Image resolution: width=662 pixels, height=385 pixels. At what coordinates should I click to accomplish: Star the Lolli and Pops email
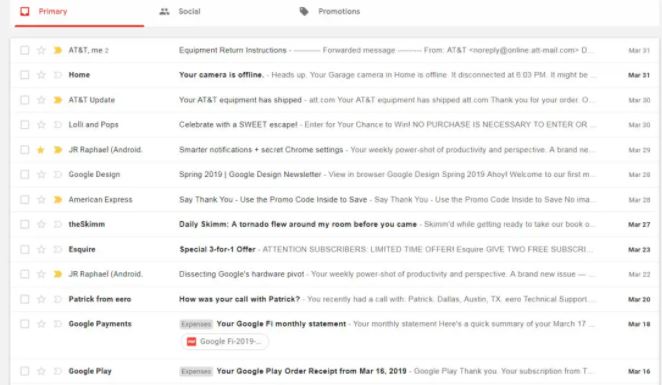point(41,125)
